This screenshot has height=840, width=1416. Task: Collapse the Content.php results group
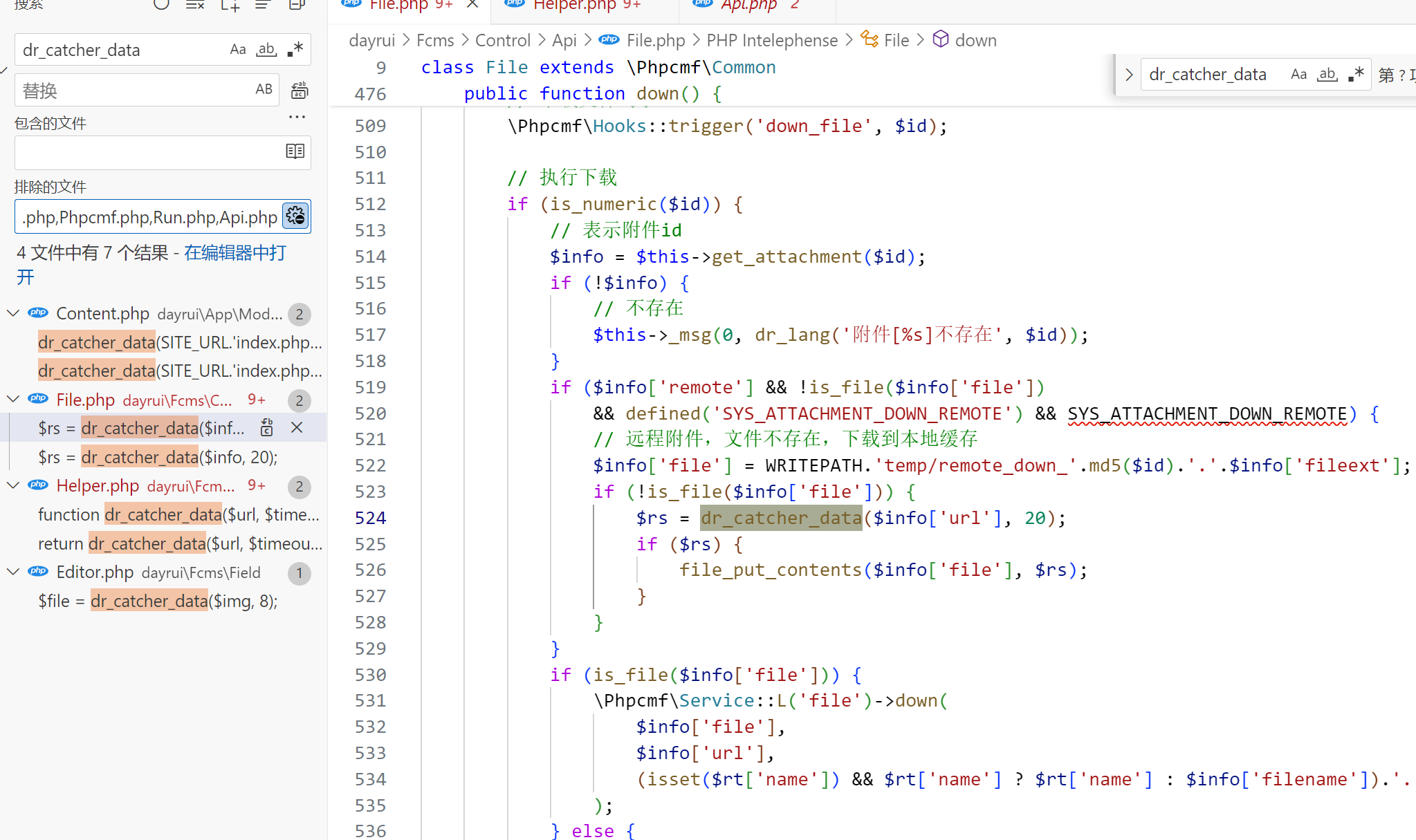coord(12,313)
